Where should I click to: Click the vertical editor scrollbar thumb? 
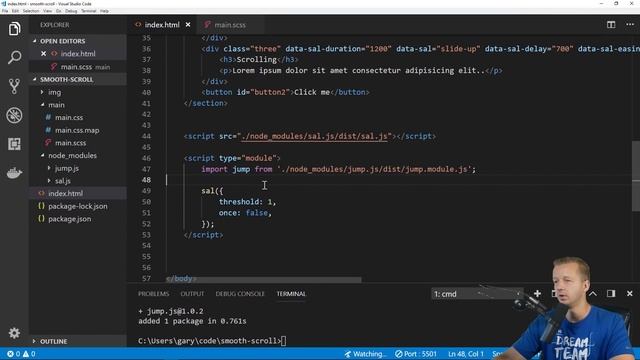click(x=636, y=176)
